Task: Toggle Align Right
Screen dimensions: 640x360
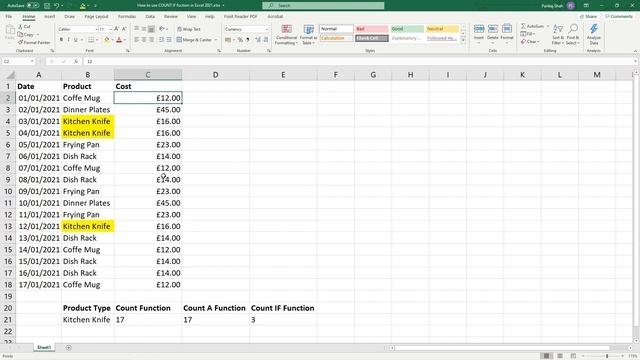Action: click(151, 40)
